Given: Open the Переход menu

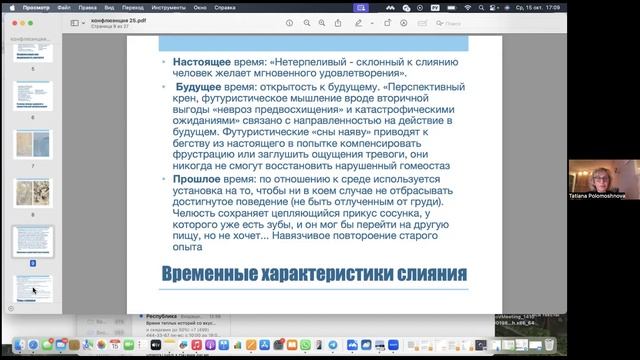Looking at the screenshot, I should [x=133, y=7].
